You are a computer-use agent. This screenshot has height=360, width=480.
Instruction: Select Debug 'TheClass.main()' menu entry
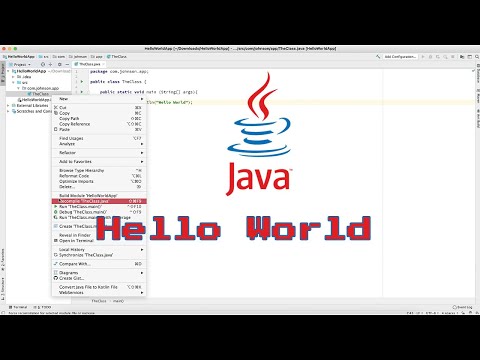click(x=99, y=212)
